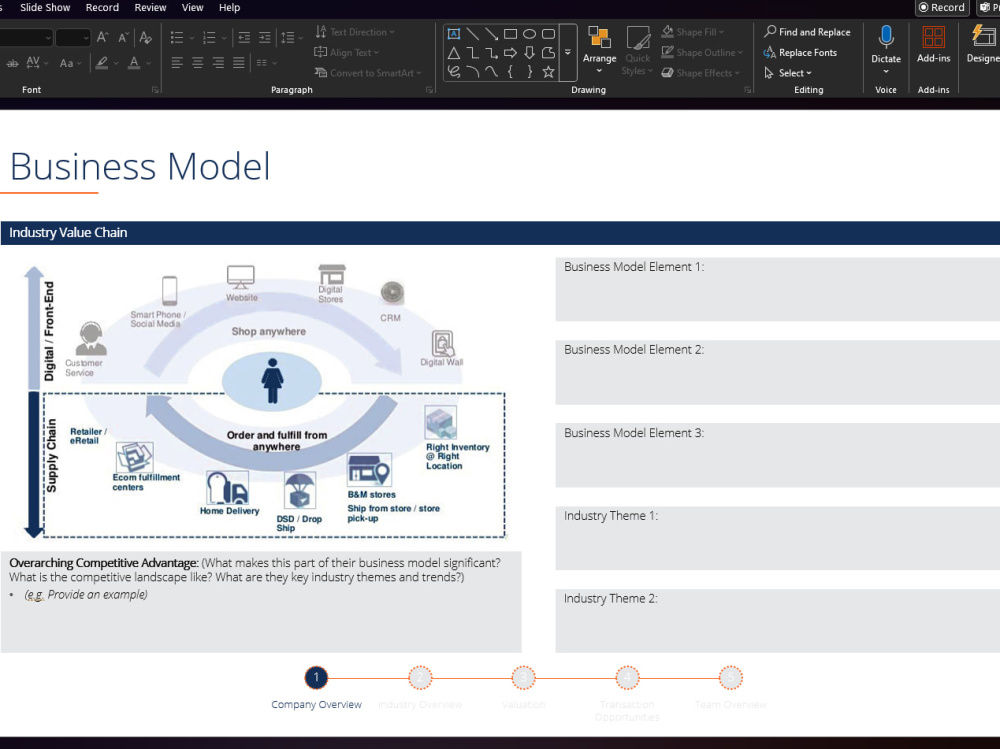Open the Review tab

151,8
